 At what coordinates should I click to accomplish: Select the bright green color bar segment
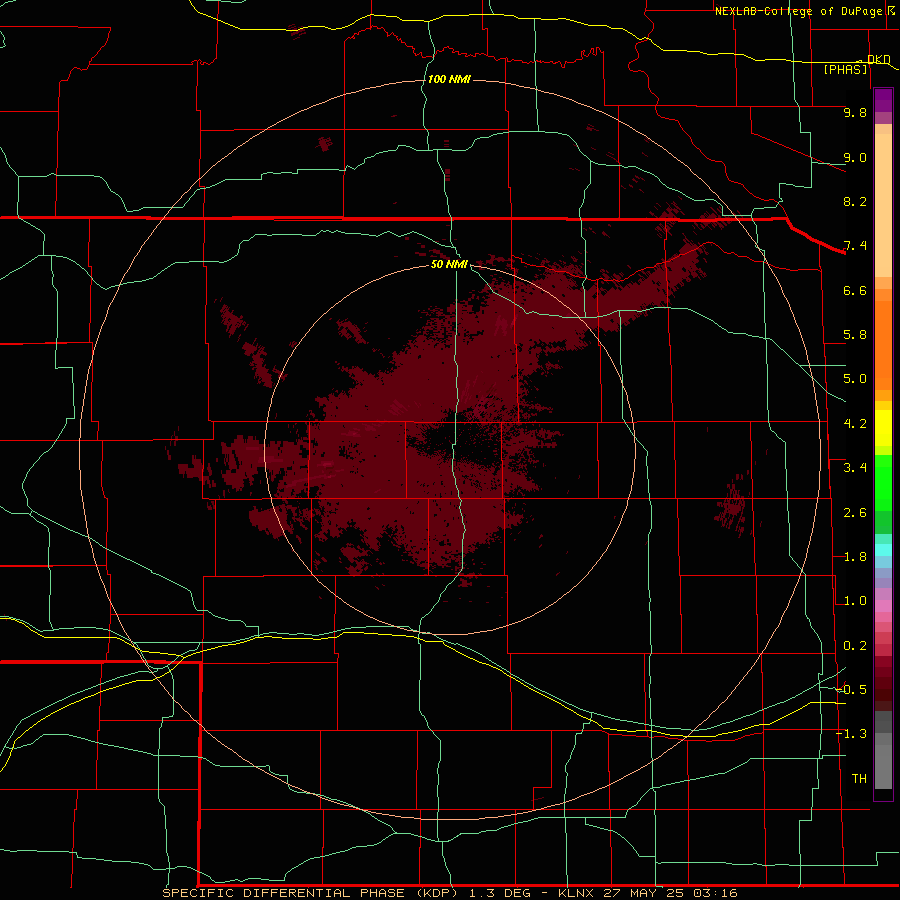point(883,482)
